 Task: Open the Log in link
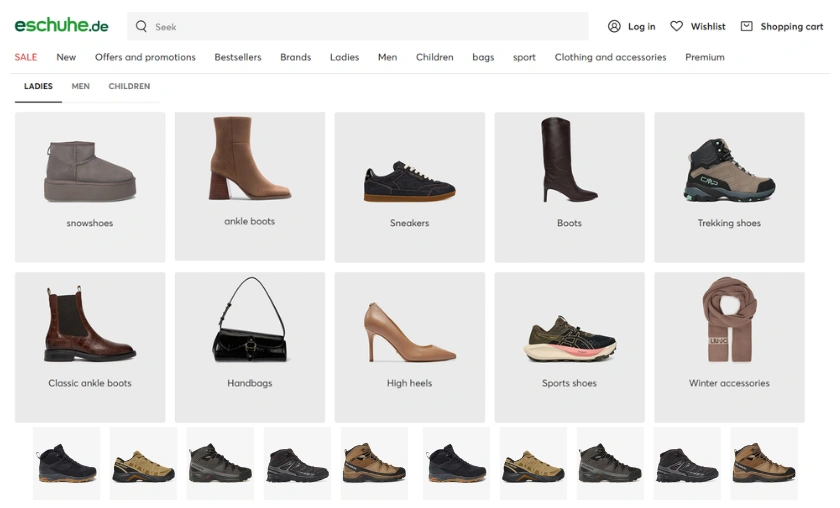click(641, 26)
